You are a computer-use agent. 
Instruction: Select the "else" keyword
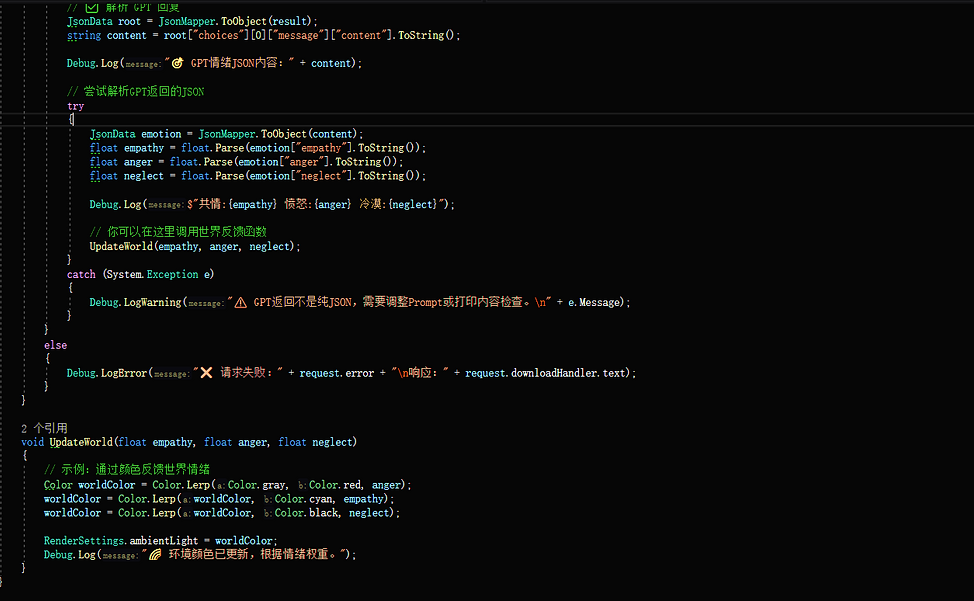coord(55,345)
